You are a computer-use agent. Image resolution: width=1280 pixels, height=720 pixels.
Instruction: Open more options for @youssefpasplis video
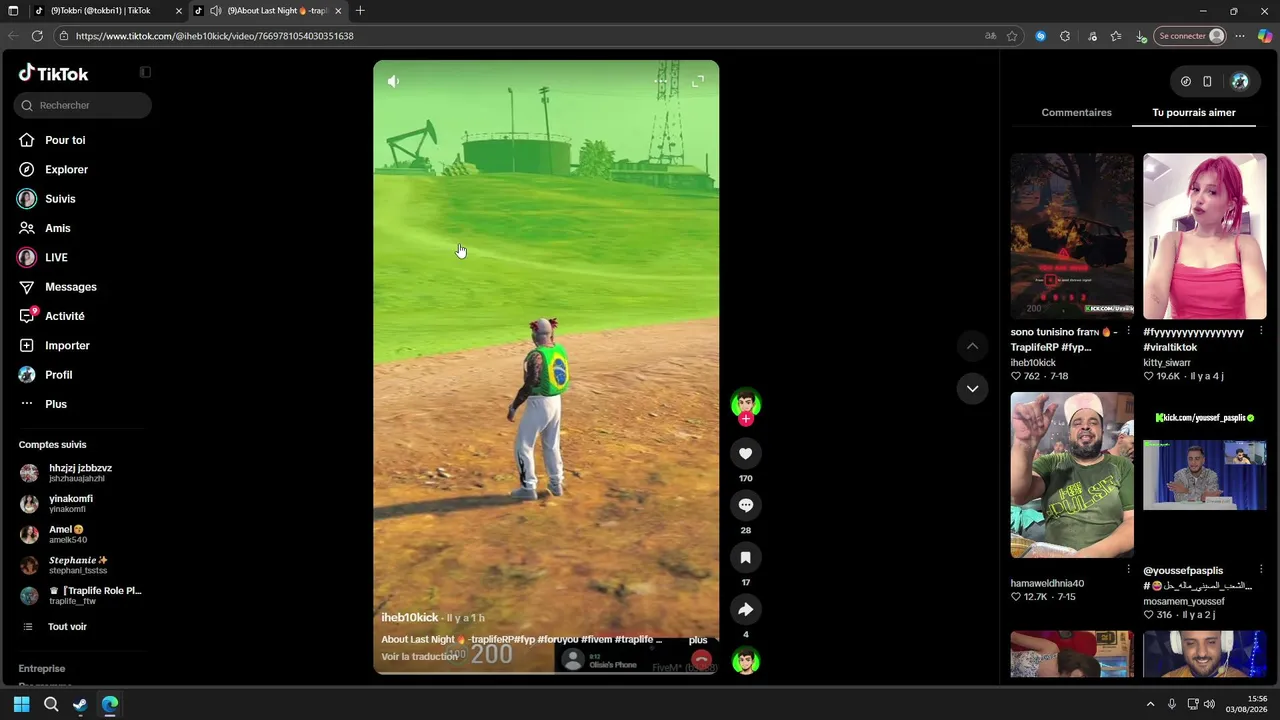coord(1260,570)
